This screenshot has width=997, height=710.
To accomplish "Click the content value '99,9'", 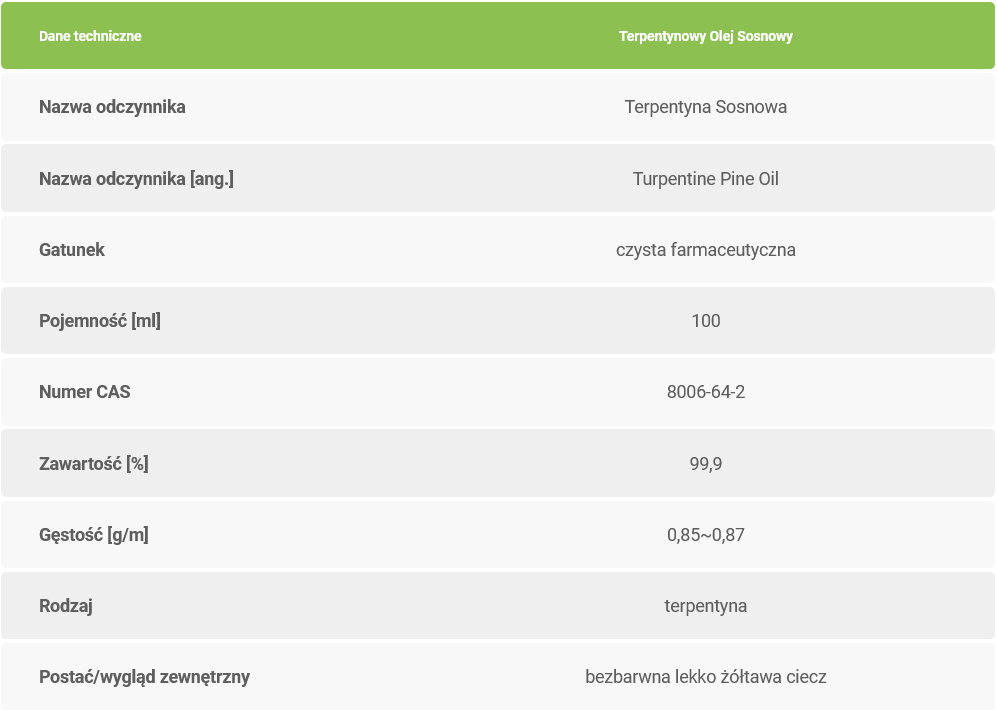I will coord(705,464).
